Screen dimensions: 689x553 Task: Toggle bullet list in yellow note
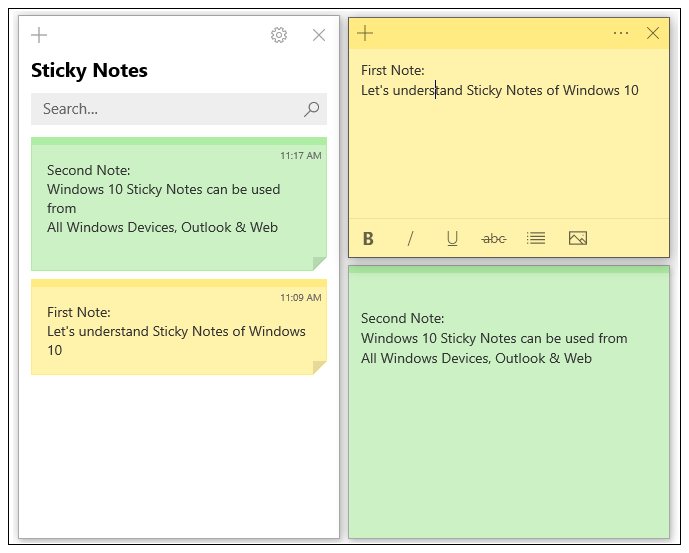536,238
